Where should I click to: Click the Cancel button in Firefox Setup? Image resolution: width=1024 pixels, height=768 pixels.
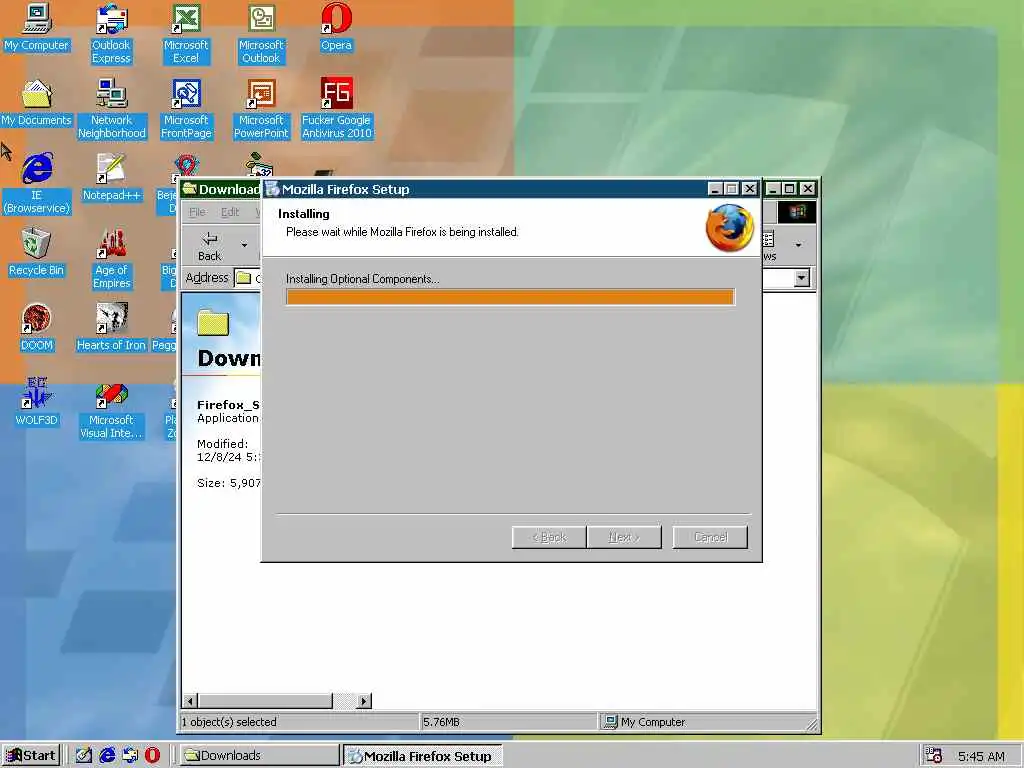coord(710,537)
